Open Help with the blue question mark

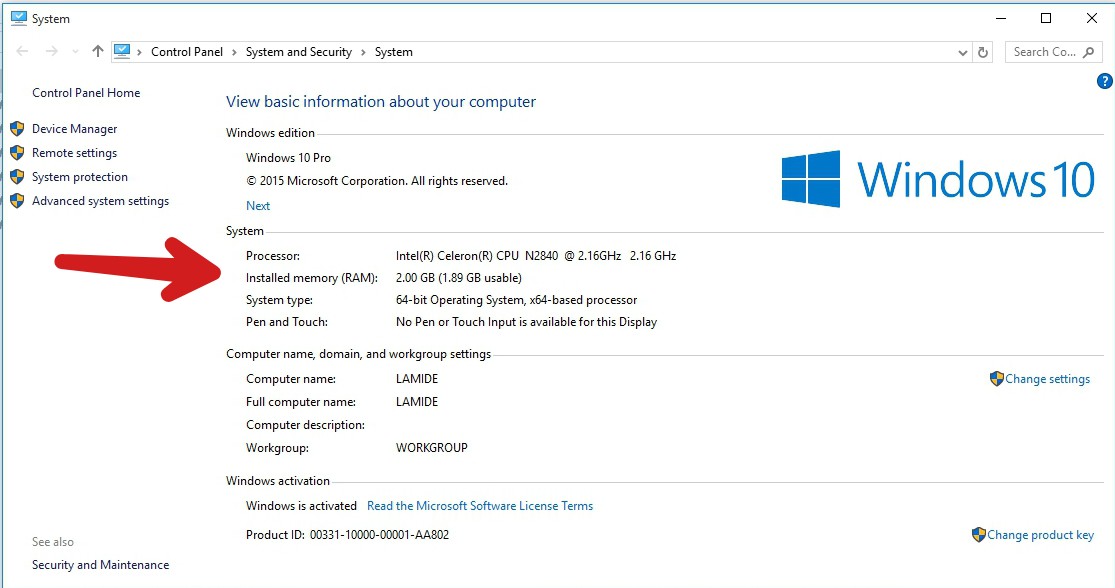(1104, 81)
